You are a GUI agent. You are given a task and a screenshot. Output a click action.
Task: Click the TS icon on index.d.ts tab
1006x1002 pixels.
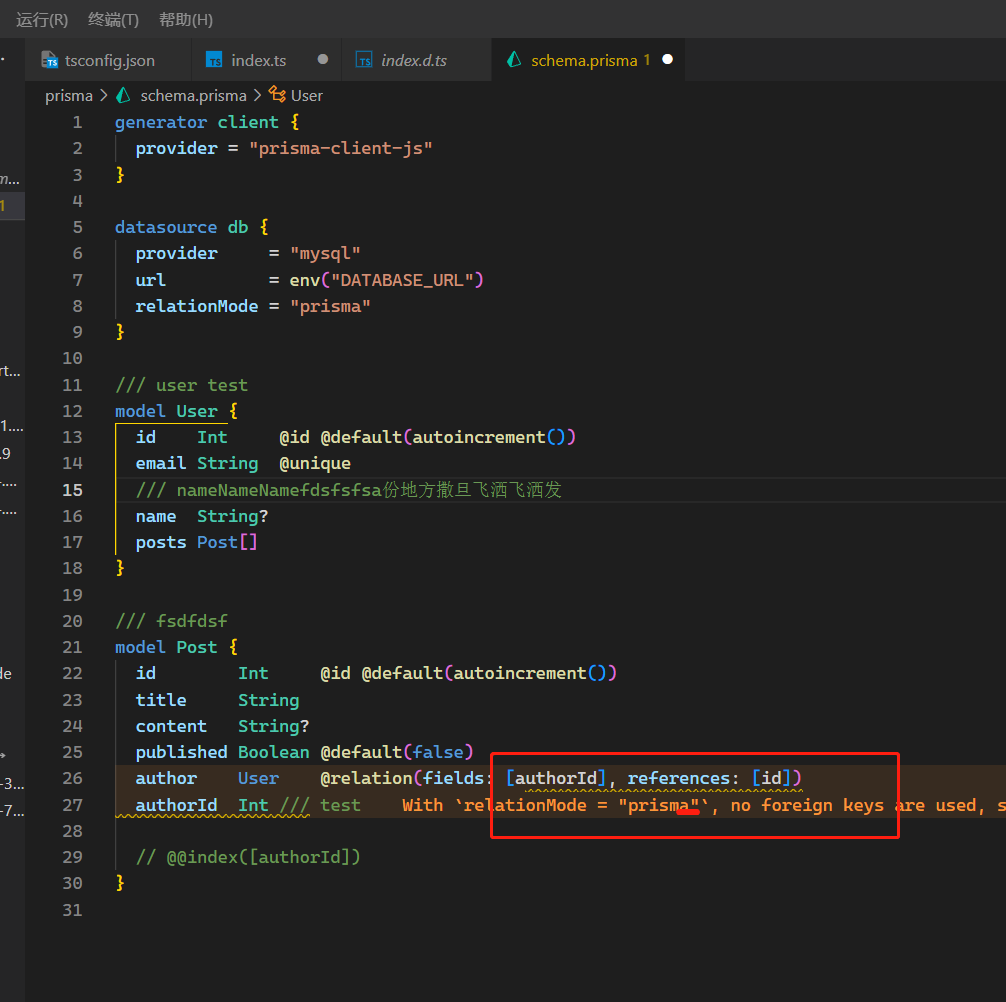coord(364,60)
